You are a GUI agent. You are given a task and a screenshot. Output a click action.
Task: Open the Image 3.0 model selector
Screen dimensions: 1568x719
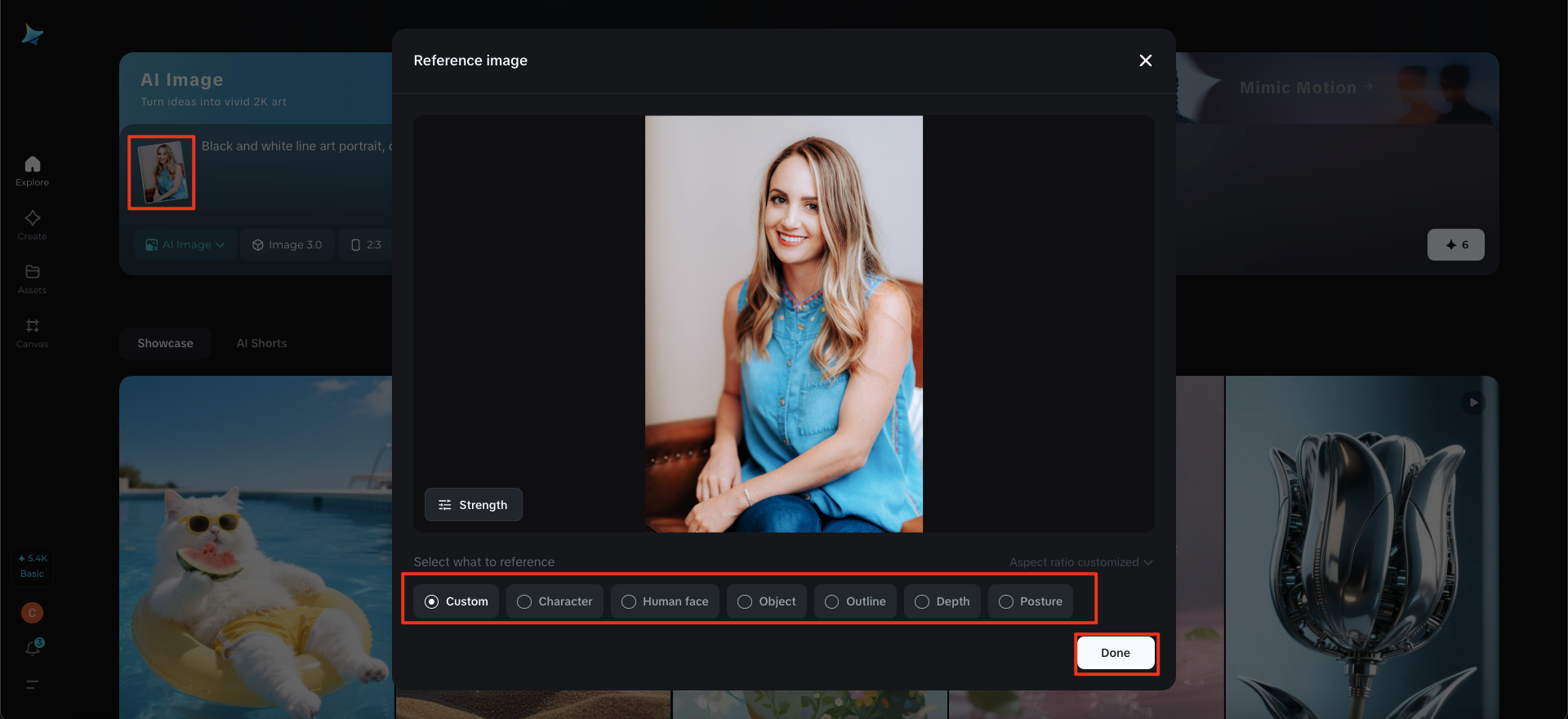coord(287,244)
